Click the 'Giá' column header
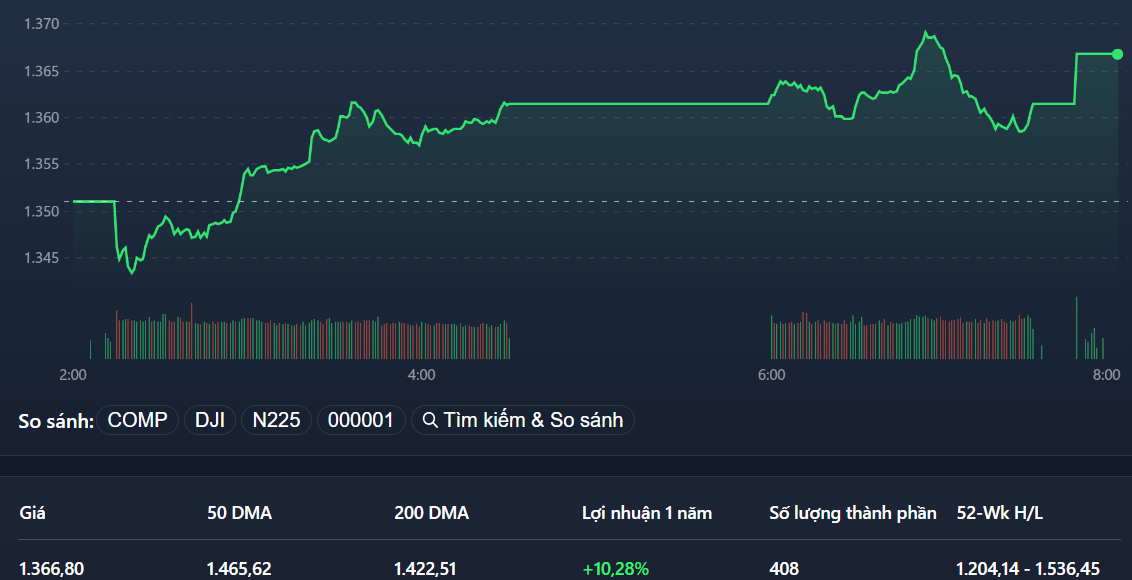This screenshot has height=580, width=1132. click(x=30, y=512)
